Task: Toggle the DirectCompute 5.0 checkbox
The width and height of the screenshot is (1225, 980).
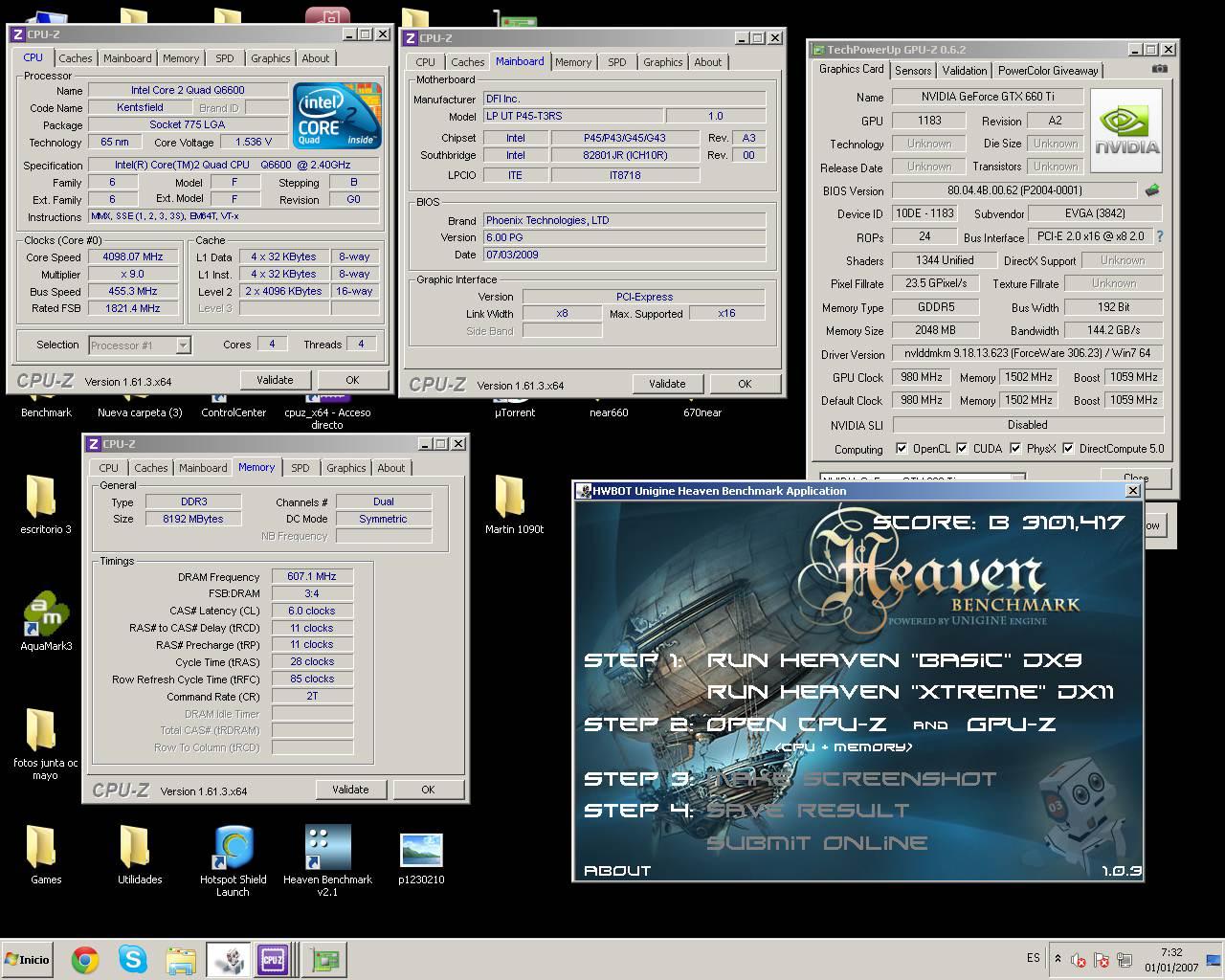Action: pyautogui.click(x=1067, y=448)
